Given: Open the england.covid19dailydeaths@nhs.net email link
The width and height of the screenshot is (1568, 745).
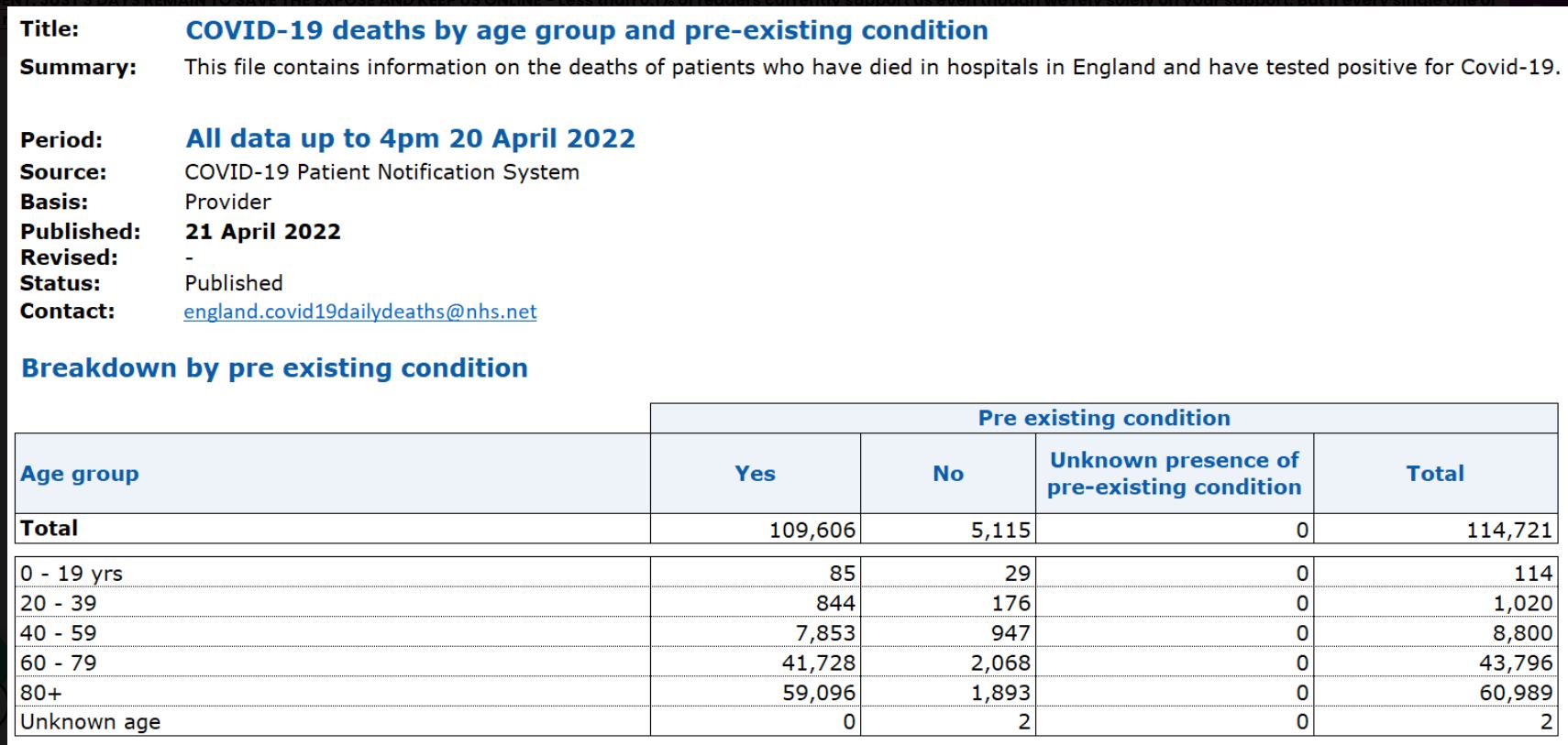Looking at the screenshot, I should [x=359, y=312].
